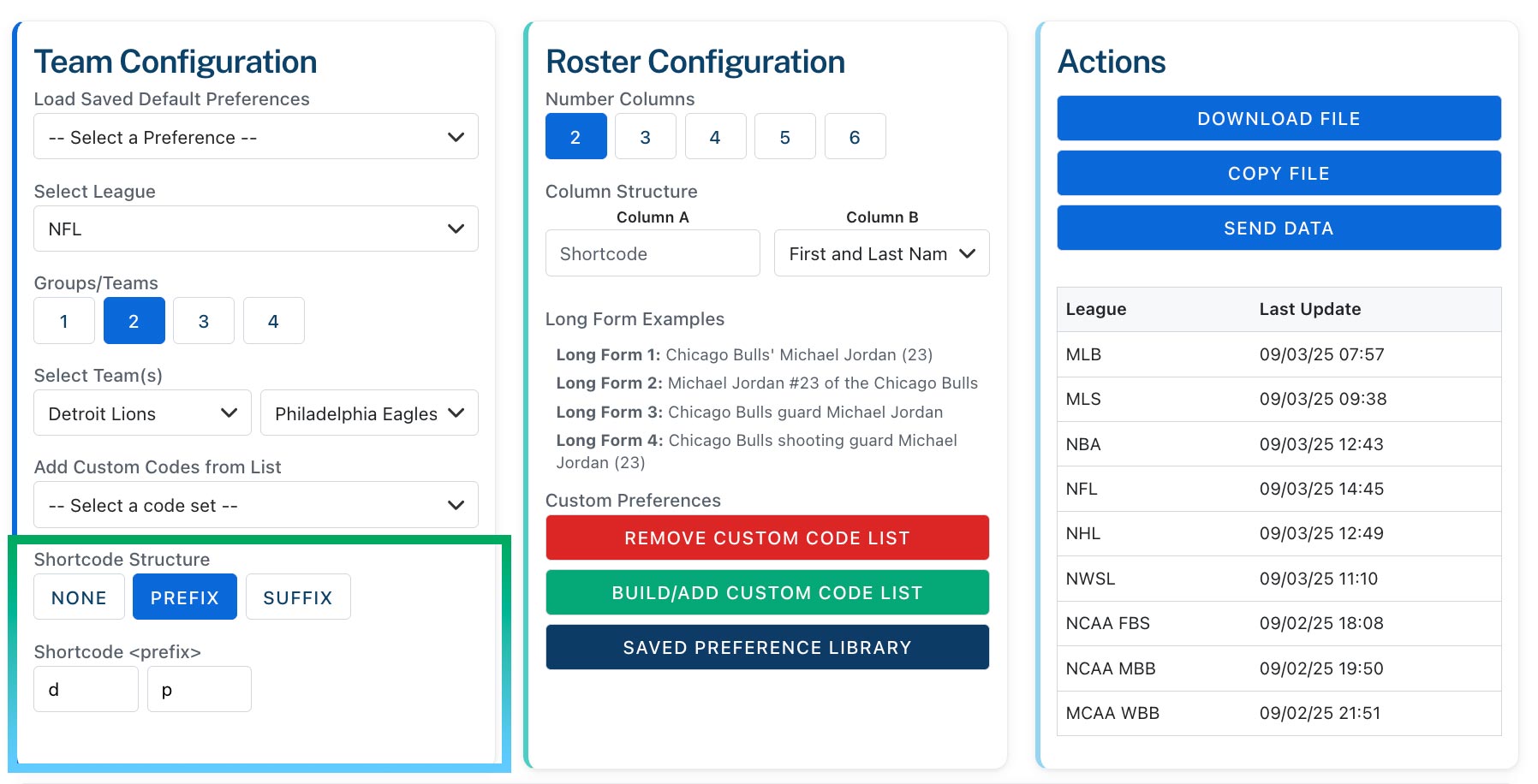
Task: Select SUFFIX shortcode structure
Action: point(297,597)
